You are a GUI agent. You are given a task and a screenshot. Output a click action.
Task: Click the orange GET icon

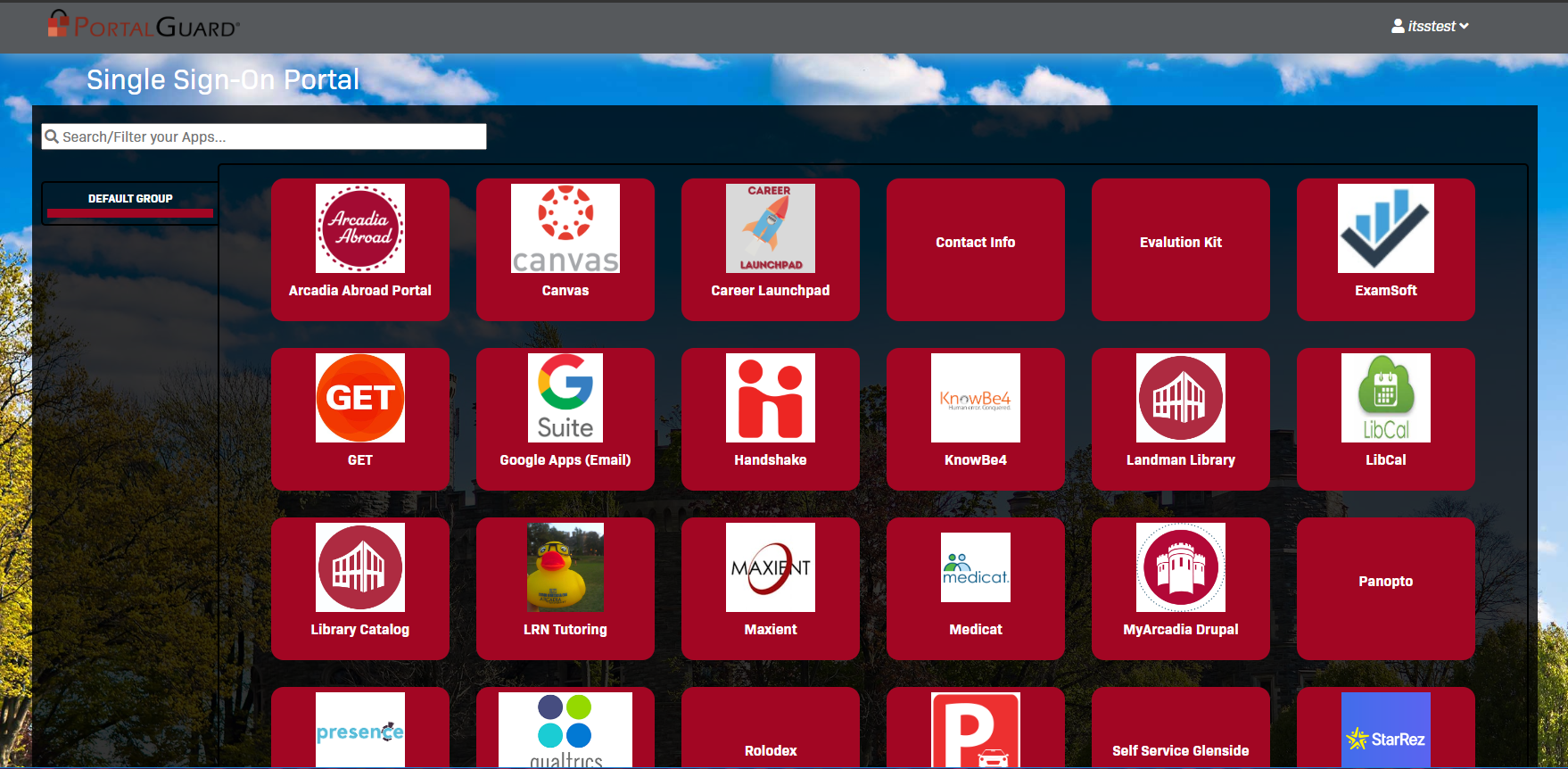(x=360, y=398)
